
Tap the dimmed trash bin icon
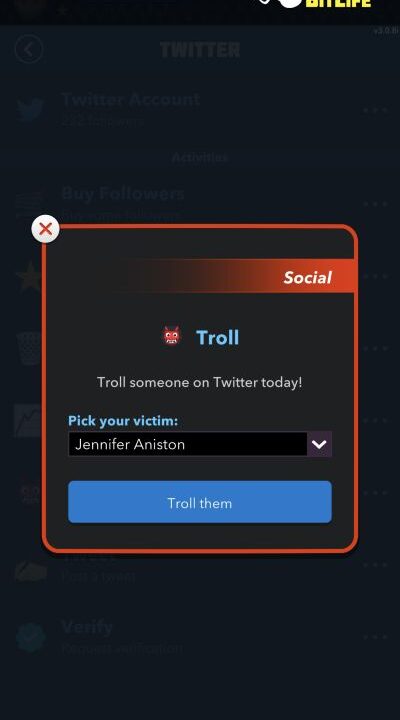28,349
